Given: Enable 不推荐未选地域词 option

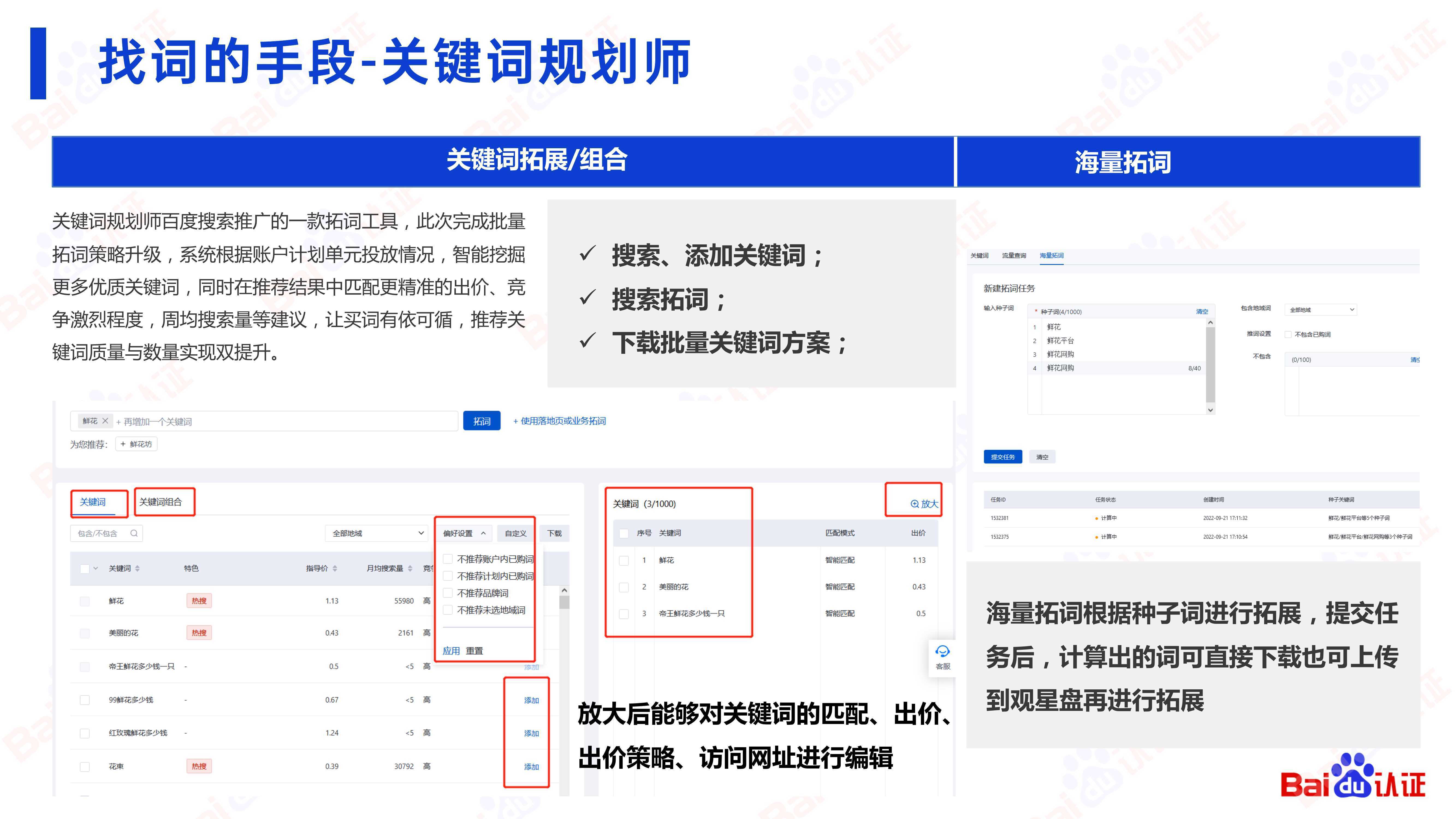Looking at the screenshot, I should (x=448, y=610).
